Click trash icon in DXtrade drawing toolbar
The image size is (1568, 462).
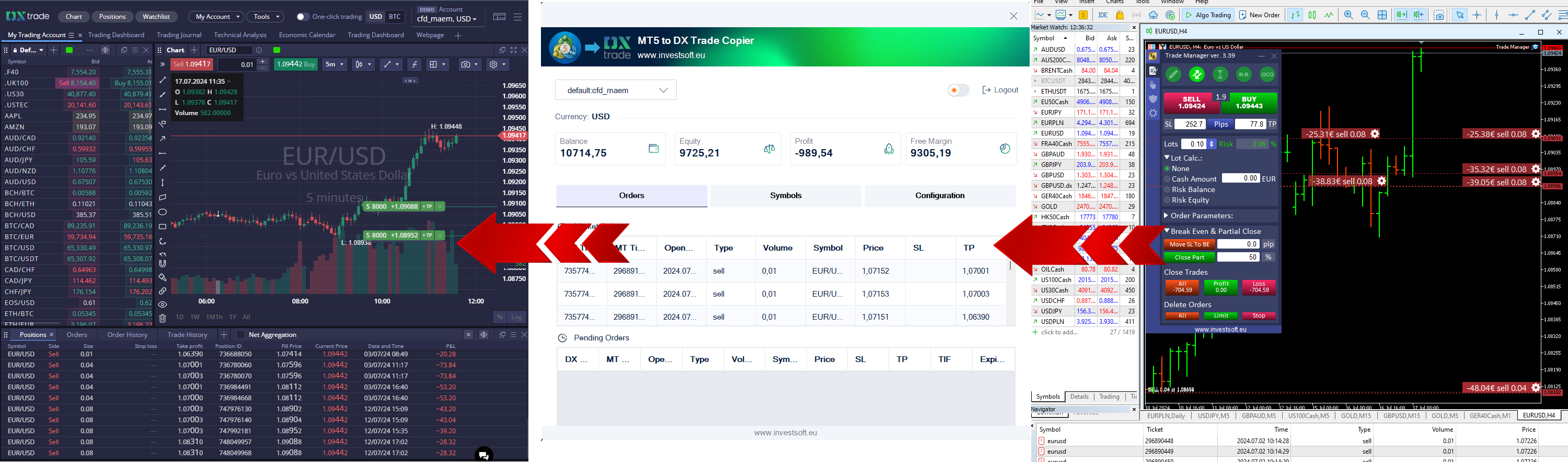click(x=163, y=318)
